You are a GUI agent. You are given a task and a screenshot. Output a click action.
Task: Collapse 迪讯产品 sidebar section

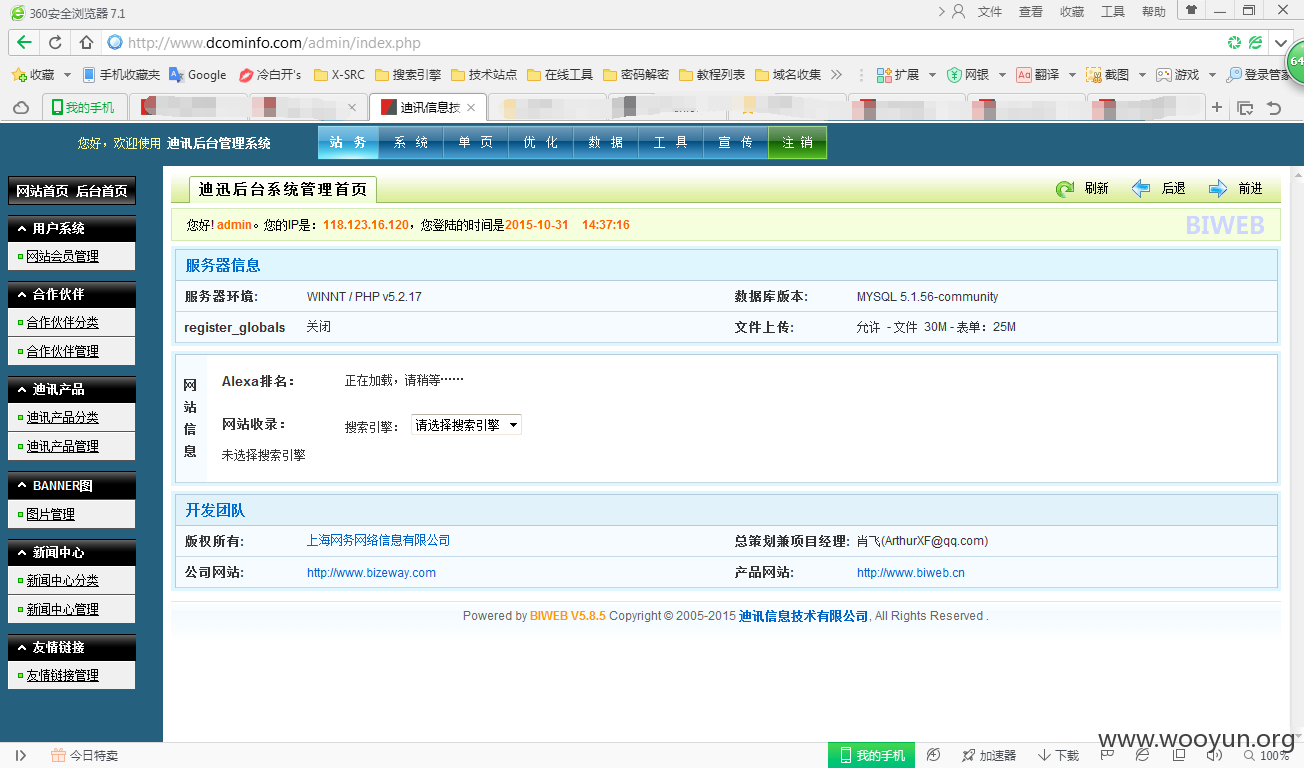[71, 390]
